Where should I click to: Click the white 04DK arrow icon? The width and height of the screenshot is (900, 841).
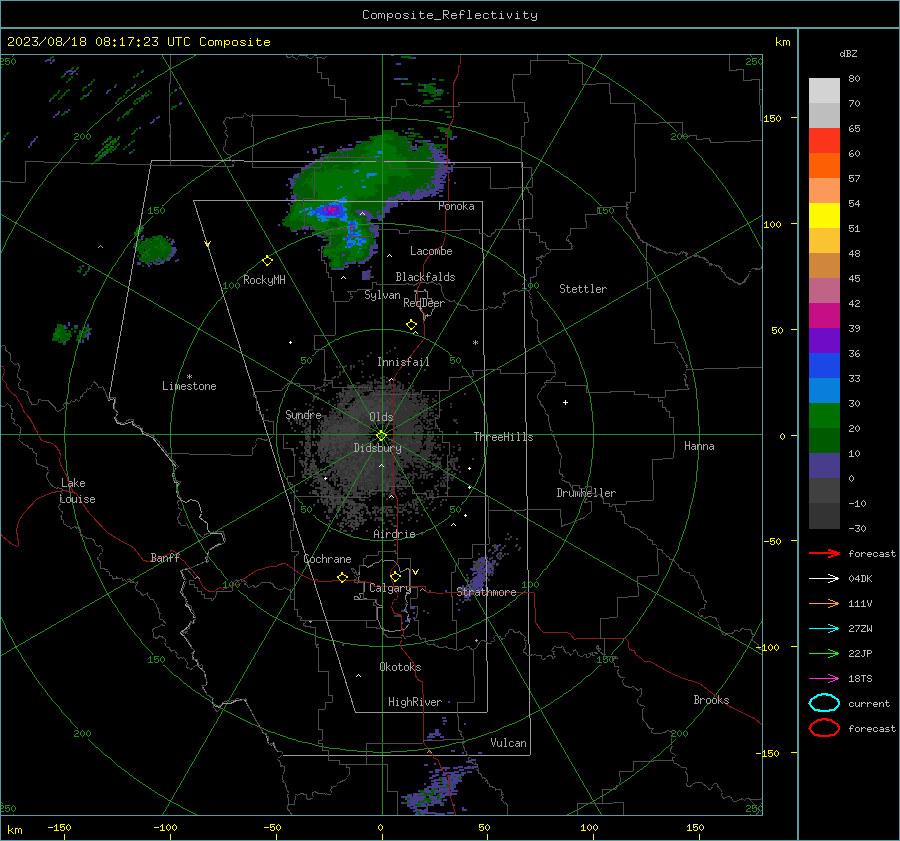[824, 578]
